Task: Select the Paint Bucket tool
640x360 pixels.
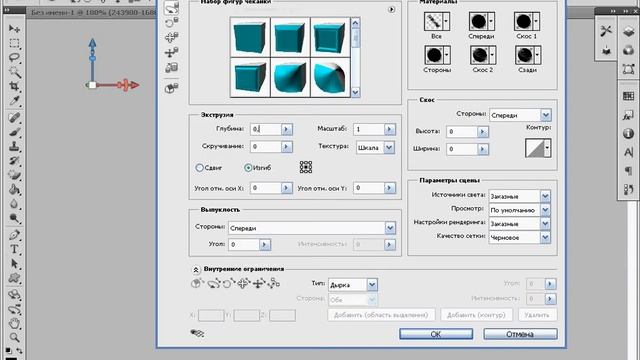Action: point(14,190)
